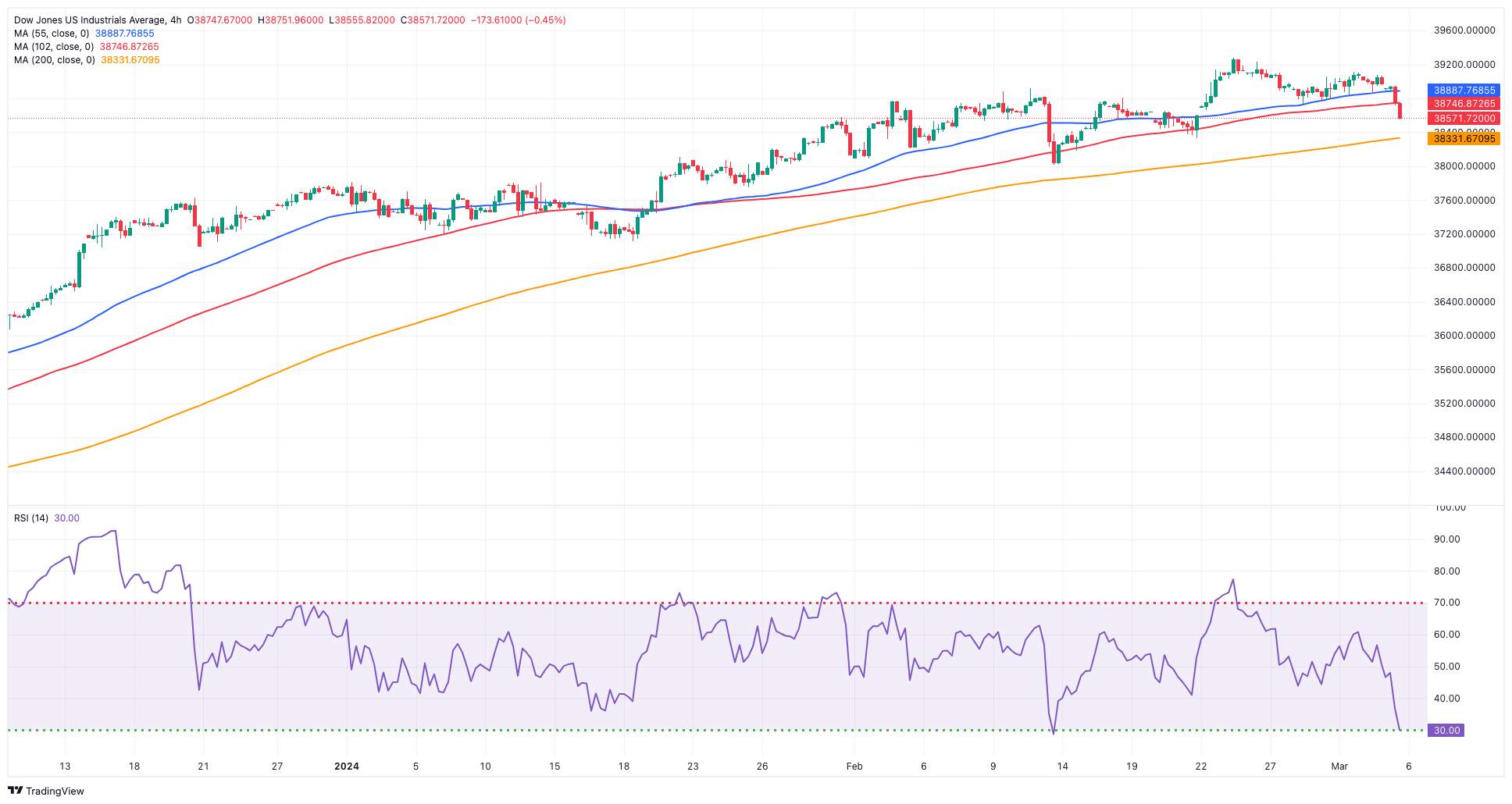1512x804 pixels.
Task: Click the blue 38887.76855 price tag
Action: [1464, 91]
